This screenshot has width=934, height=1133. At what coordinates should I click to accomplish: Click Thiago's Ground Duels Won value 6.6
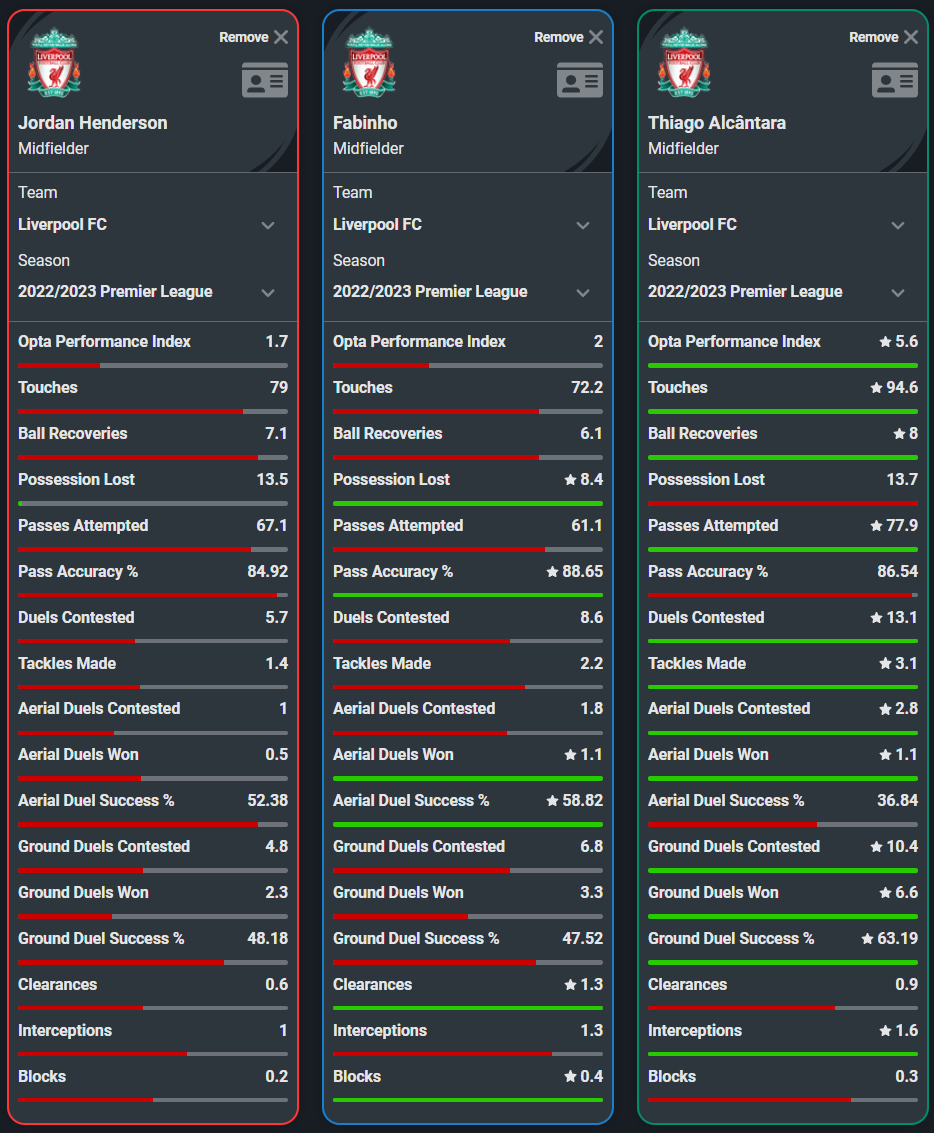(907, 892)
